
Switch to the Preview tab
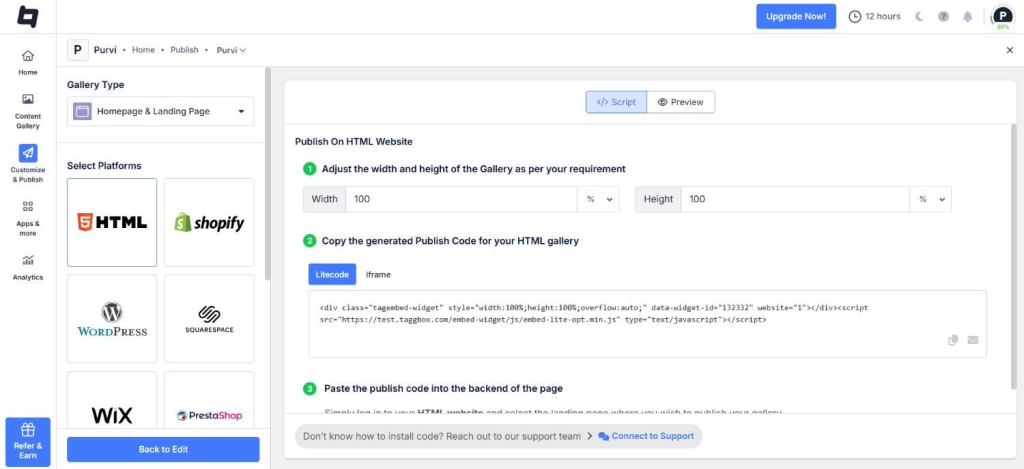(681, 102)
